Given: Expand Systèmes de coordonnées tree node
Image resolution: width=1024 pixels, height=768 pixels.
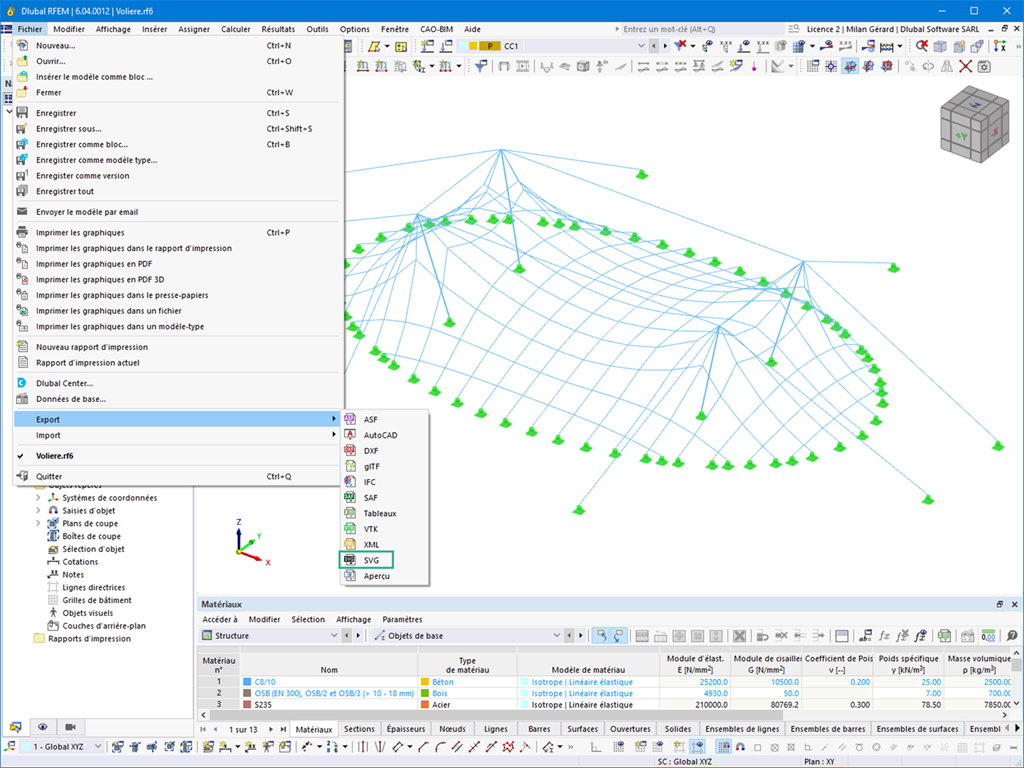Looking at the screenshot, I should coord(38,498).
